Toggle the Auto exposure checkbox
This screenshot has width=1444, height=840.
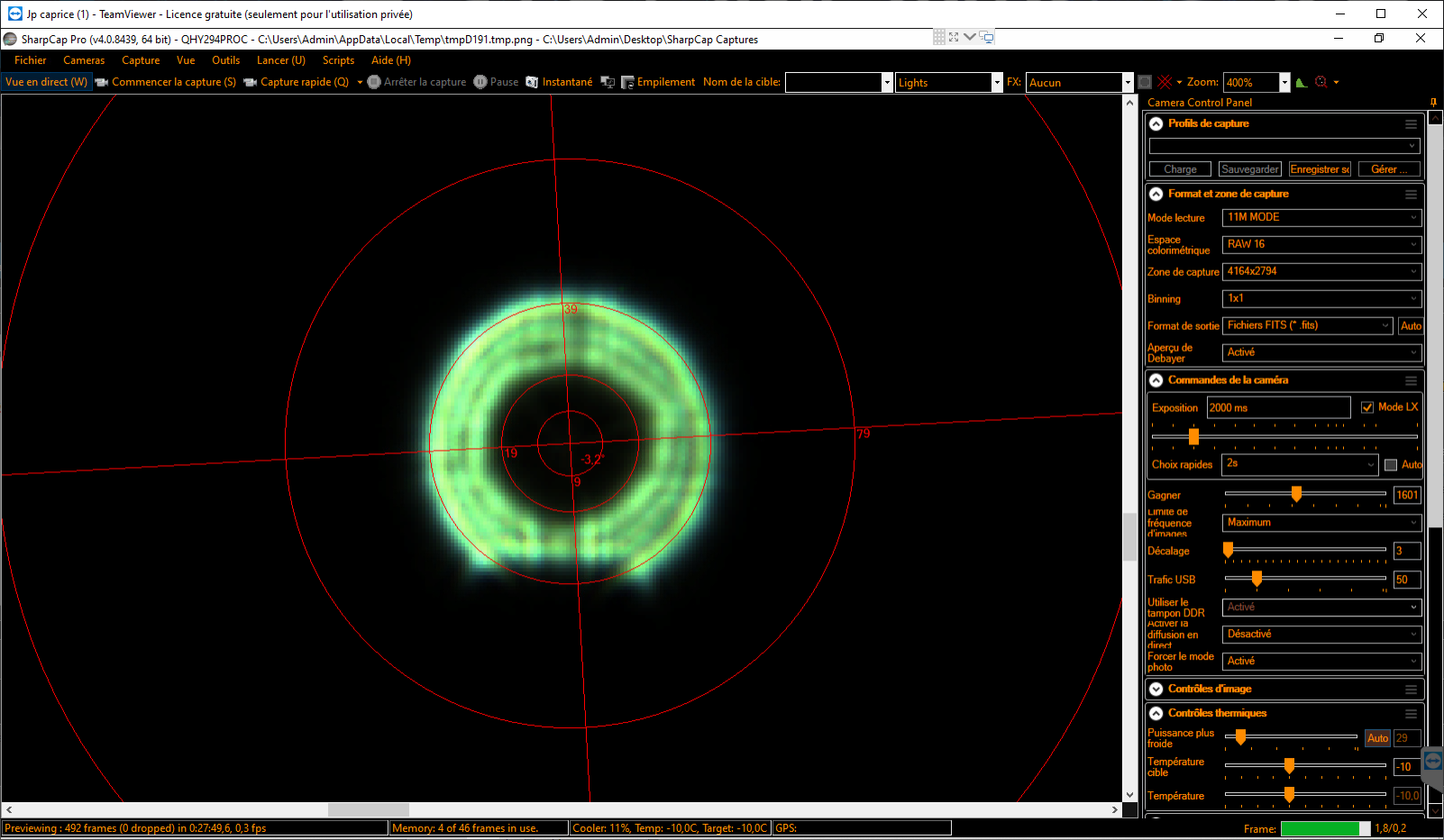[1391, 465]
